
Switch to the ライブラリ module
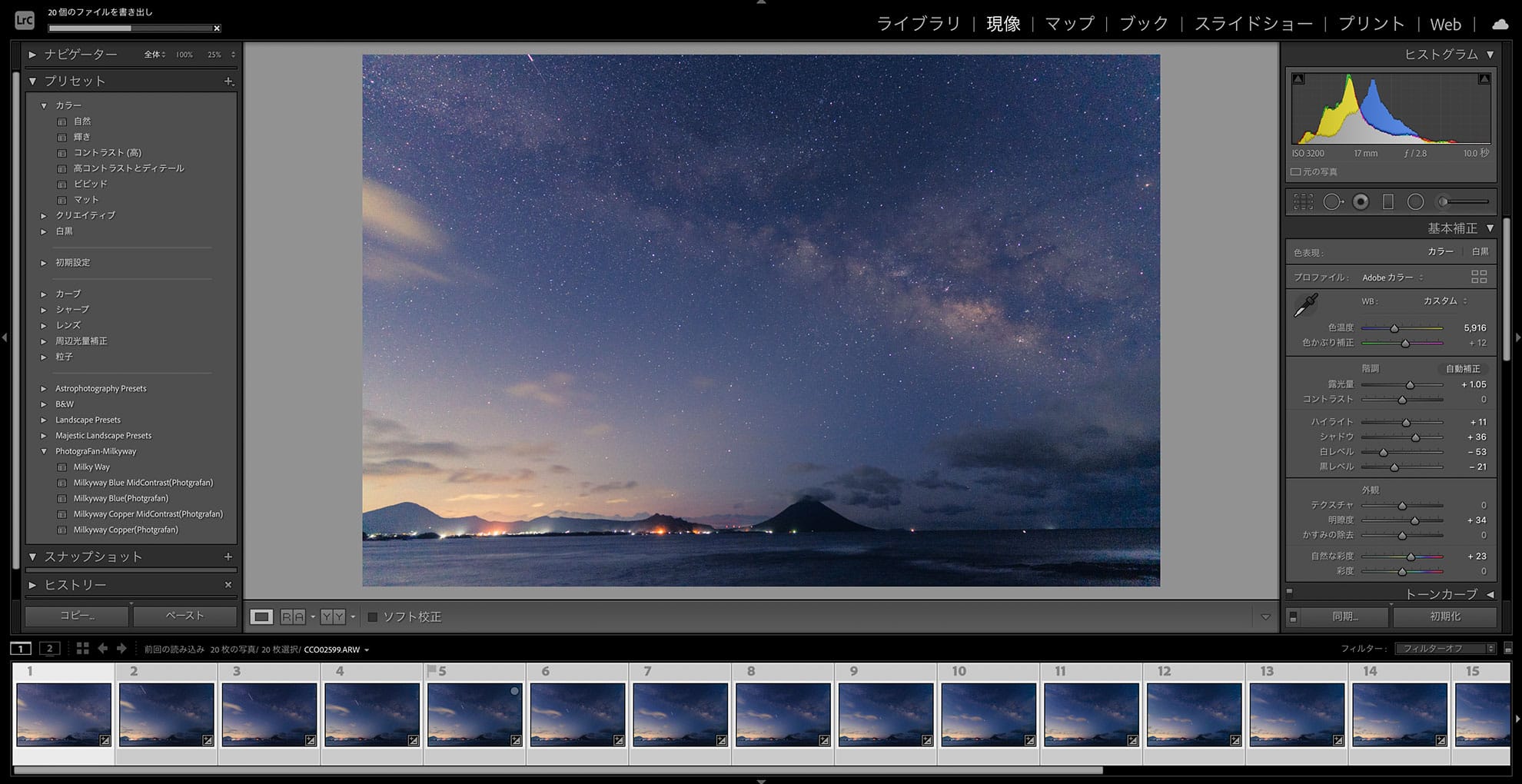919,24
